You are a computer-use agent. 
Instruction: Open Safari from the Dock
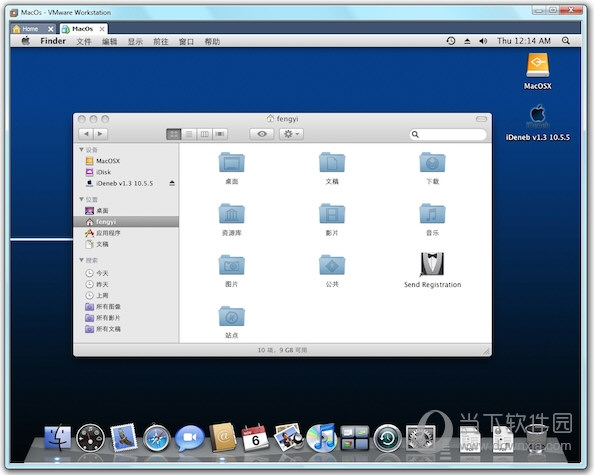[156, 438]
